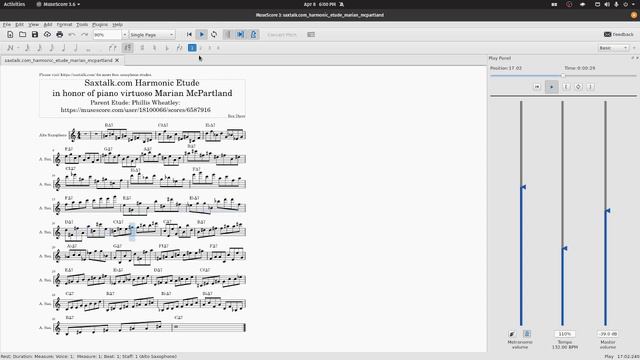The height and width of the screenshot is (360, 640).
Task: Toggle the rest icon in note toolbar
Action: (128, 48)
